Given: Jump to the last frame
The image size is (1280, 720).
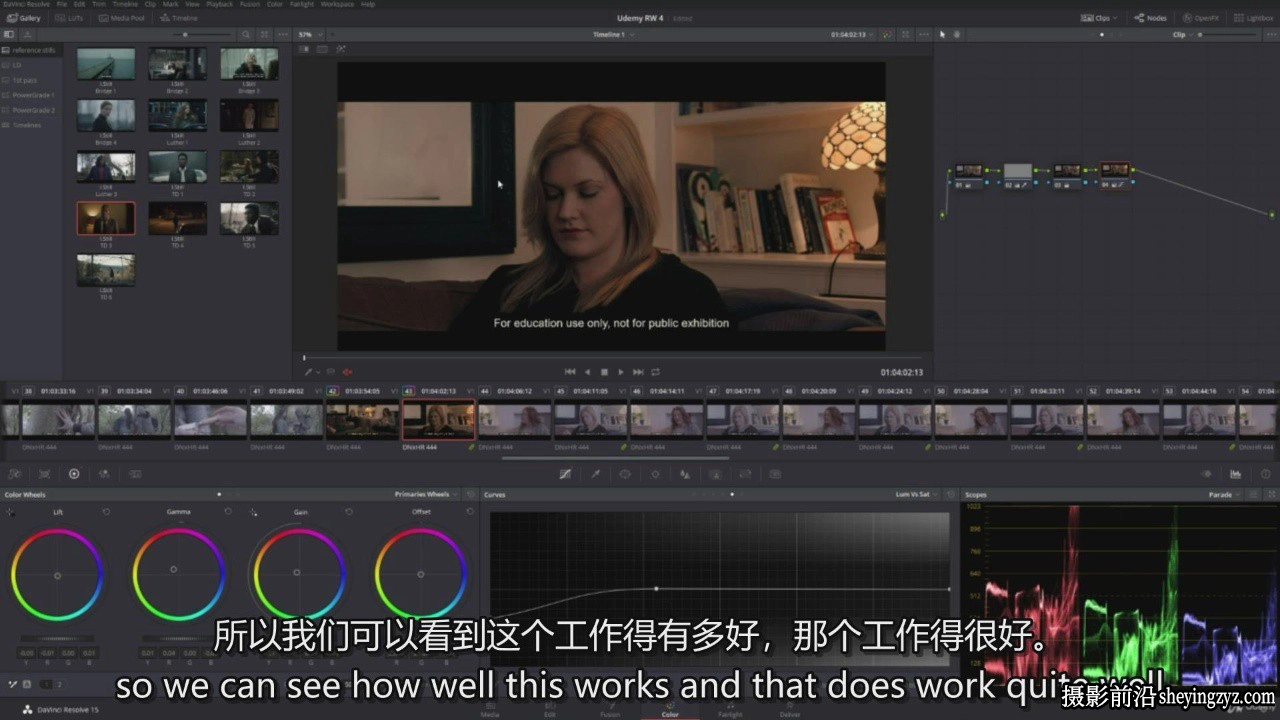Looking at the screenshot, I should (x=638, y=372).
